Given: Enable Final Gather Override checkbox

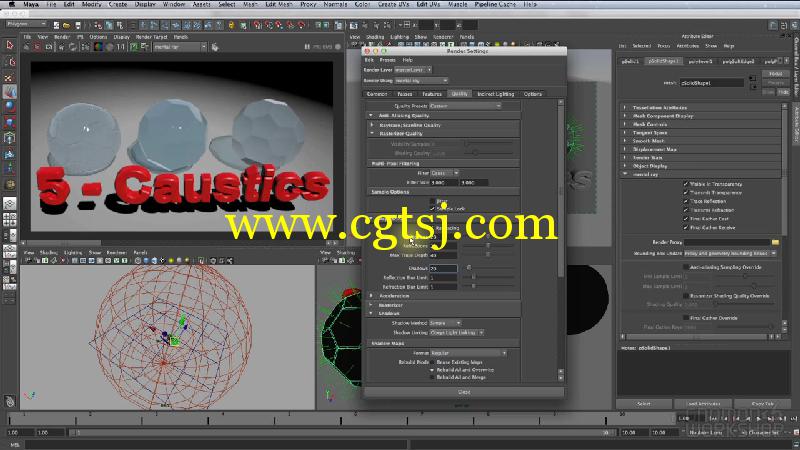Looking at the screenshot, I should [x=686, y=317].
